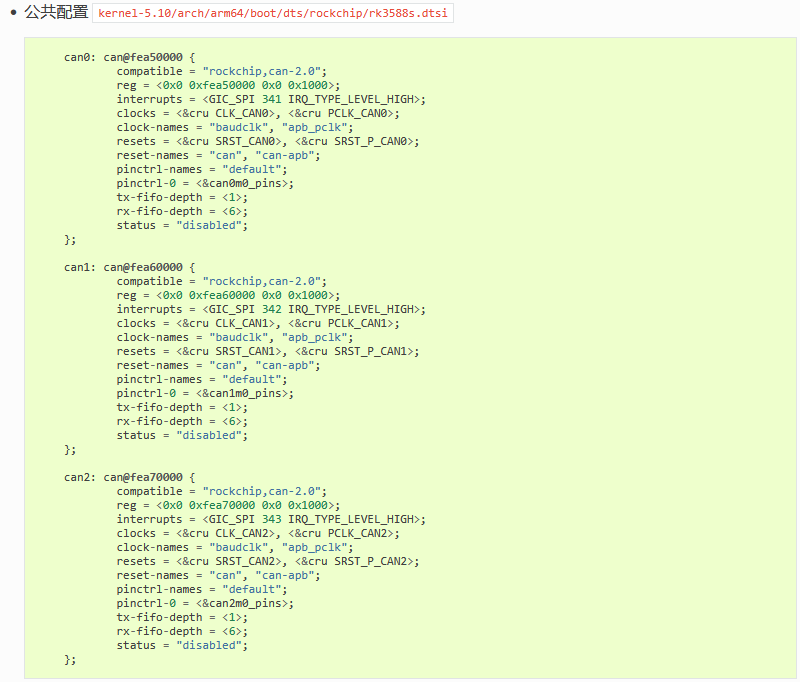Click the reset-names line in can1 block
Viewport: 800px width, 682px height.
[x=218, y=366]
